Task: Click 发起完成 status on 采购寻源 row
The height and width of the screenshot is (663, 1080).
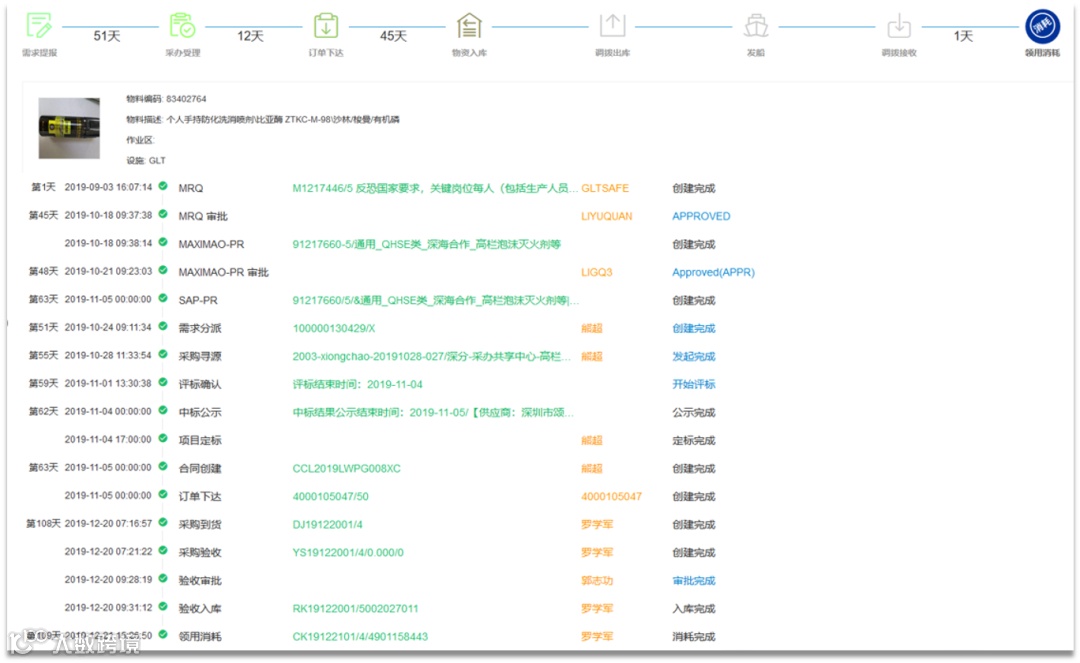Action: pyautogui.click(x=694, y=356)
